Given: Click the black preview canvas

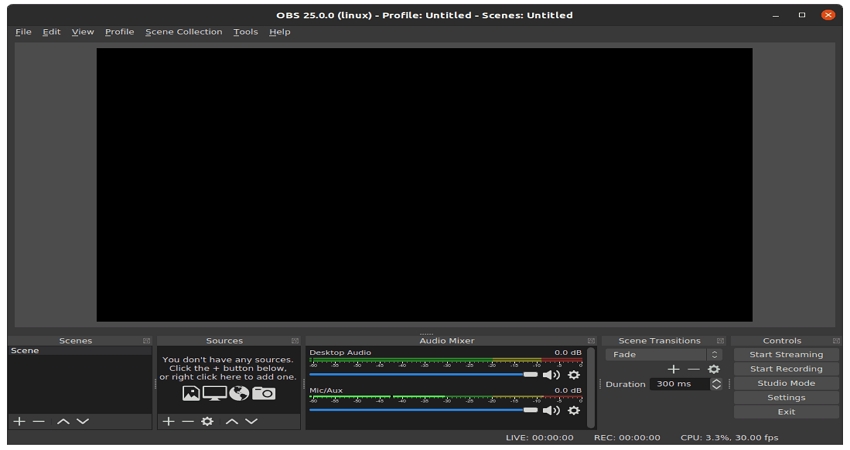Looking at the screenshot, I should (424, 185).
